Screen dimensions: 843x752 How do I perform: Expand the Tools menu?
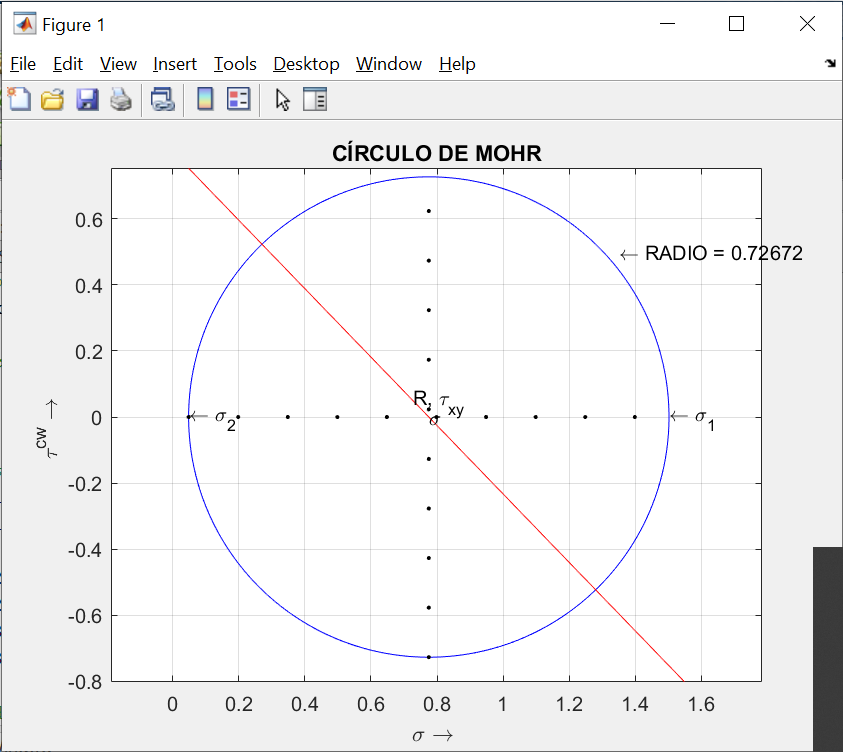tap(235, 64)
